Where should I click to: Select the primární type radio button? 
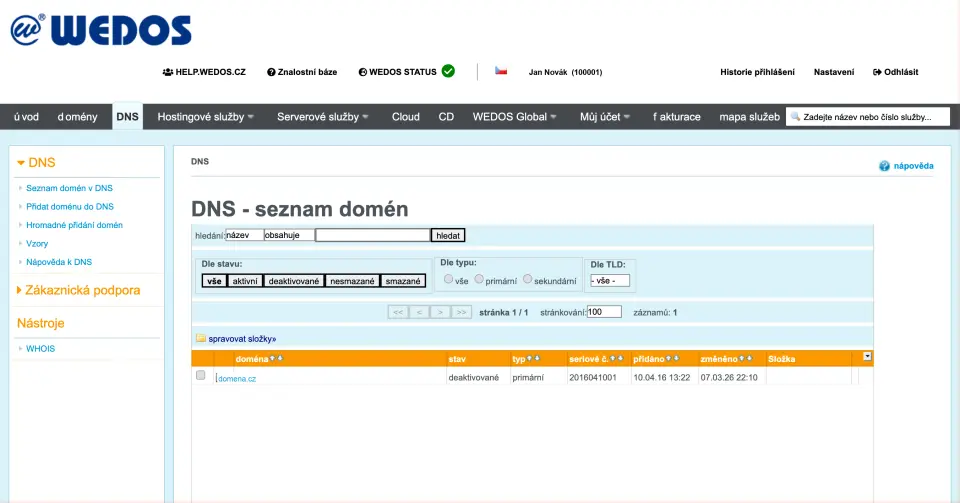[479, 280]
